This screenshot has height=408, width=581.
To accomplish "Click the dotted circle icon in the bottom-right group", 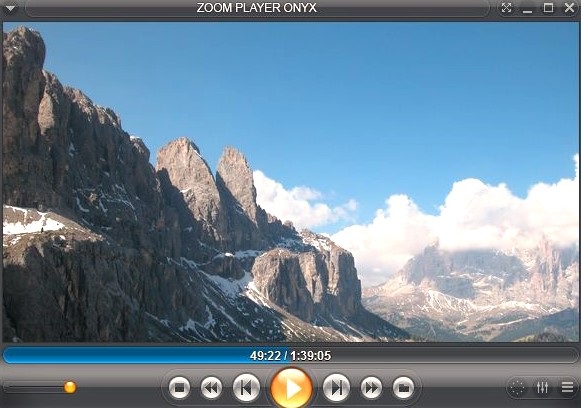I will pos(517,388).
